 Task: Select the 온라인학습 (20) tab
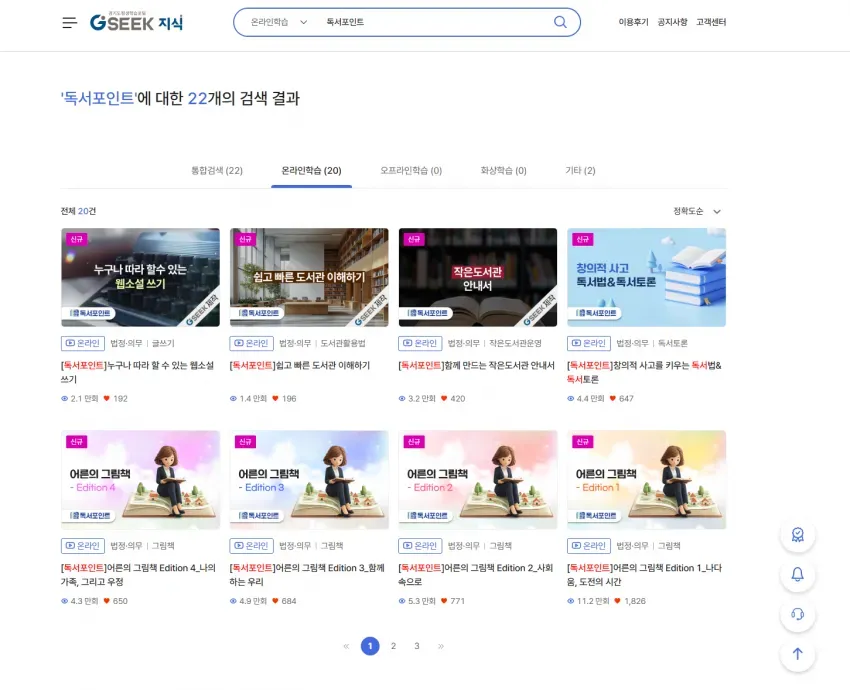(x=311, y=171)
